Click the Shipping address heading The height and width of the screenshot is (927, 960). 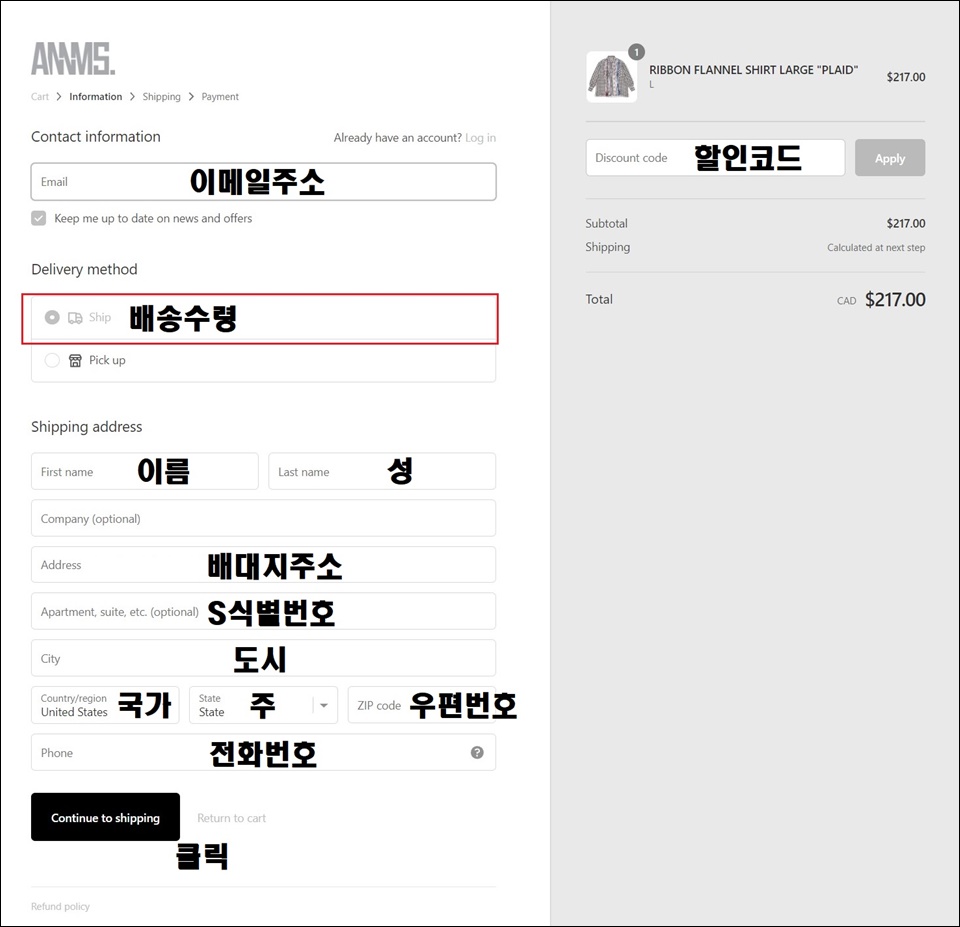click(86, 427)
